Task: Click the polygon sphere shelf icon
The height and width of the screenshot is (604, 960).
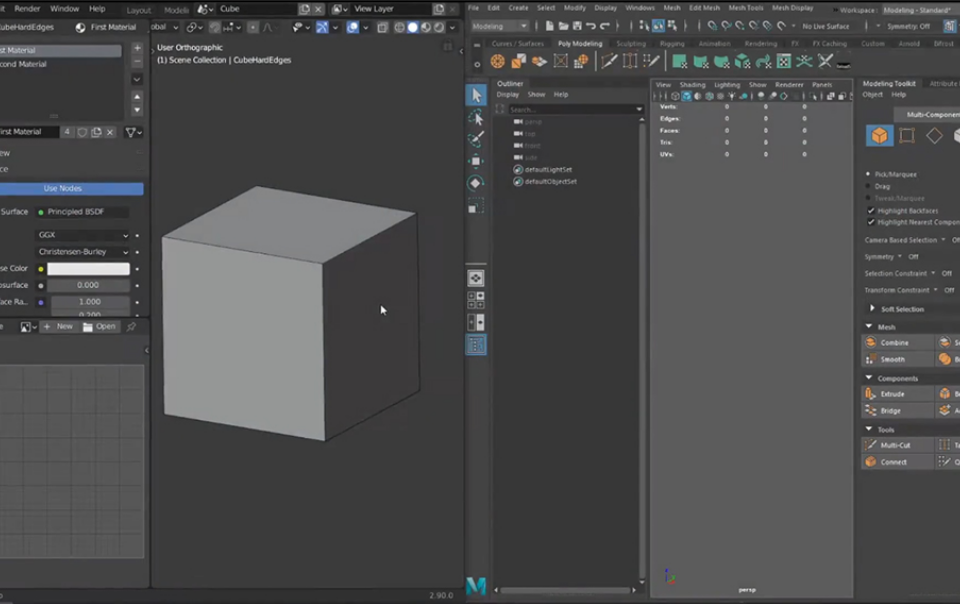Action: click(498, 62)
